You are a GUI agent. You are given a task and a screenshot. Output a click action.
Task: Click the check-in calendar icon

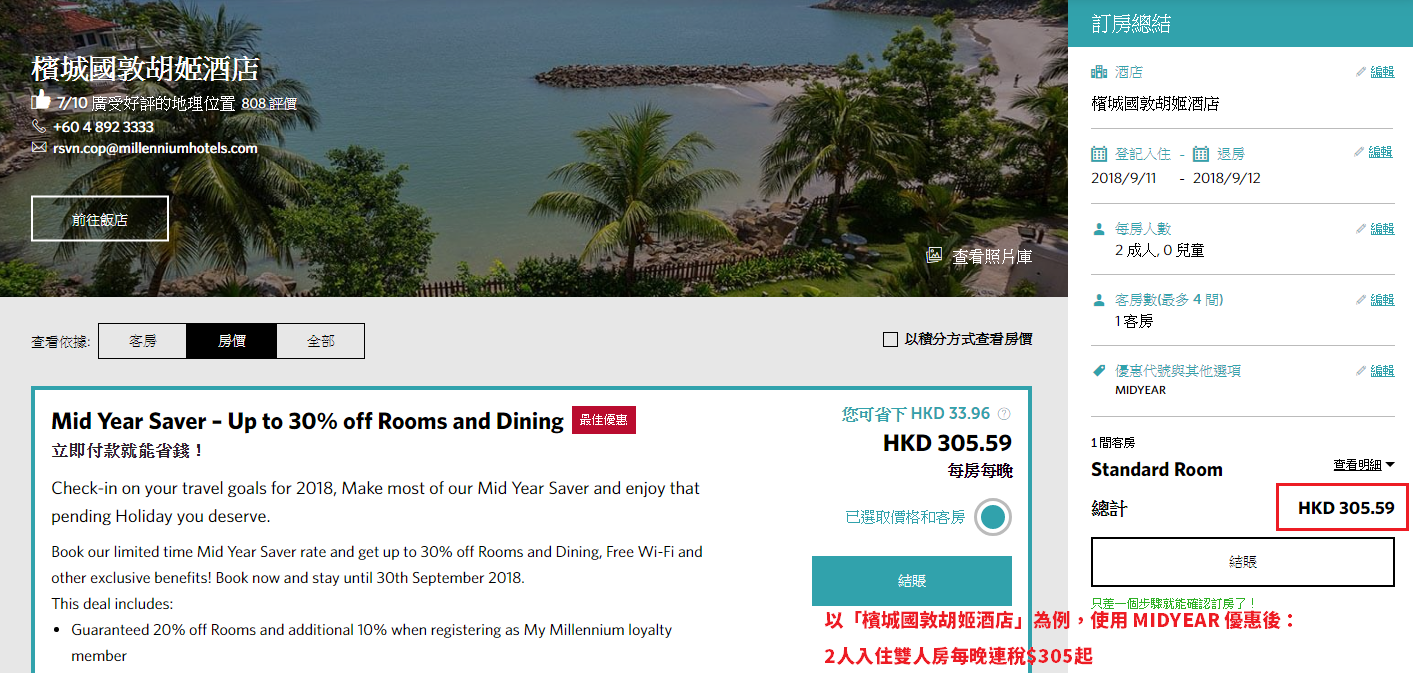pos(1099,154)
